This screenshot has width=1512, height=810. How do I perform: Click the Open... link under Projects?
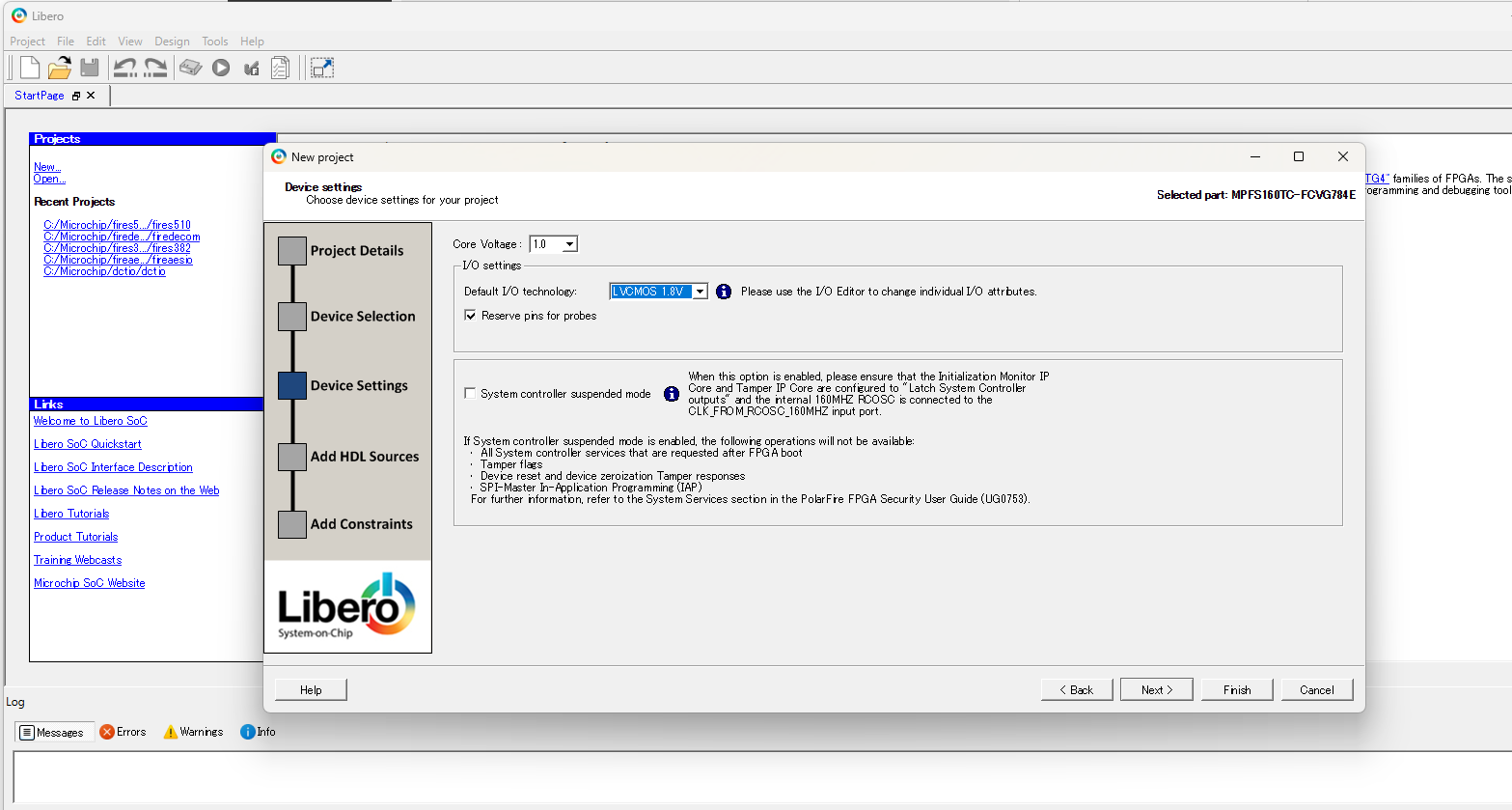[x=49, y=179]
